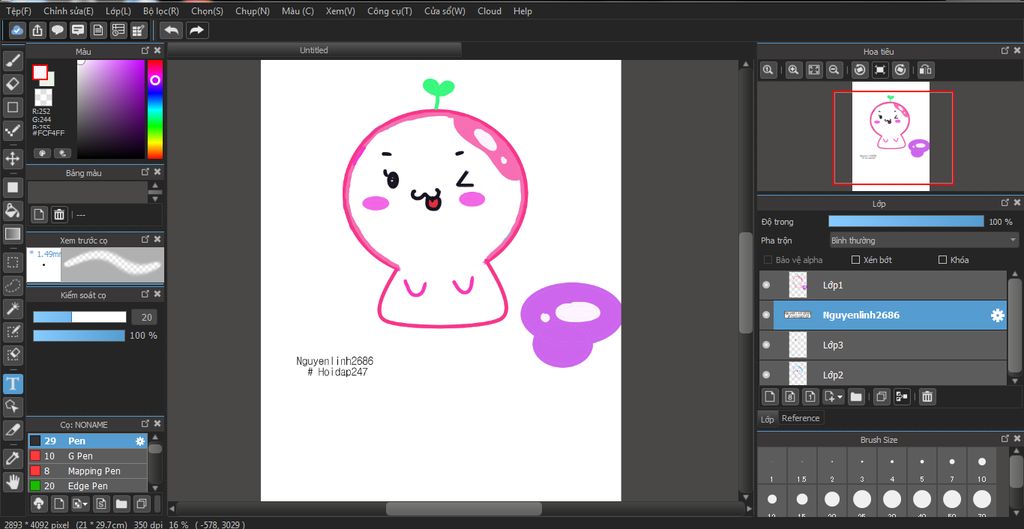
Task: Select the Bucket fill tool
Action: click(x=12, y=210)
